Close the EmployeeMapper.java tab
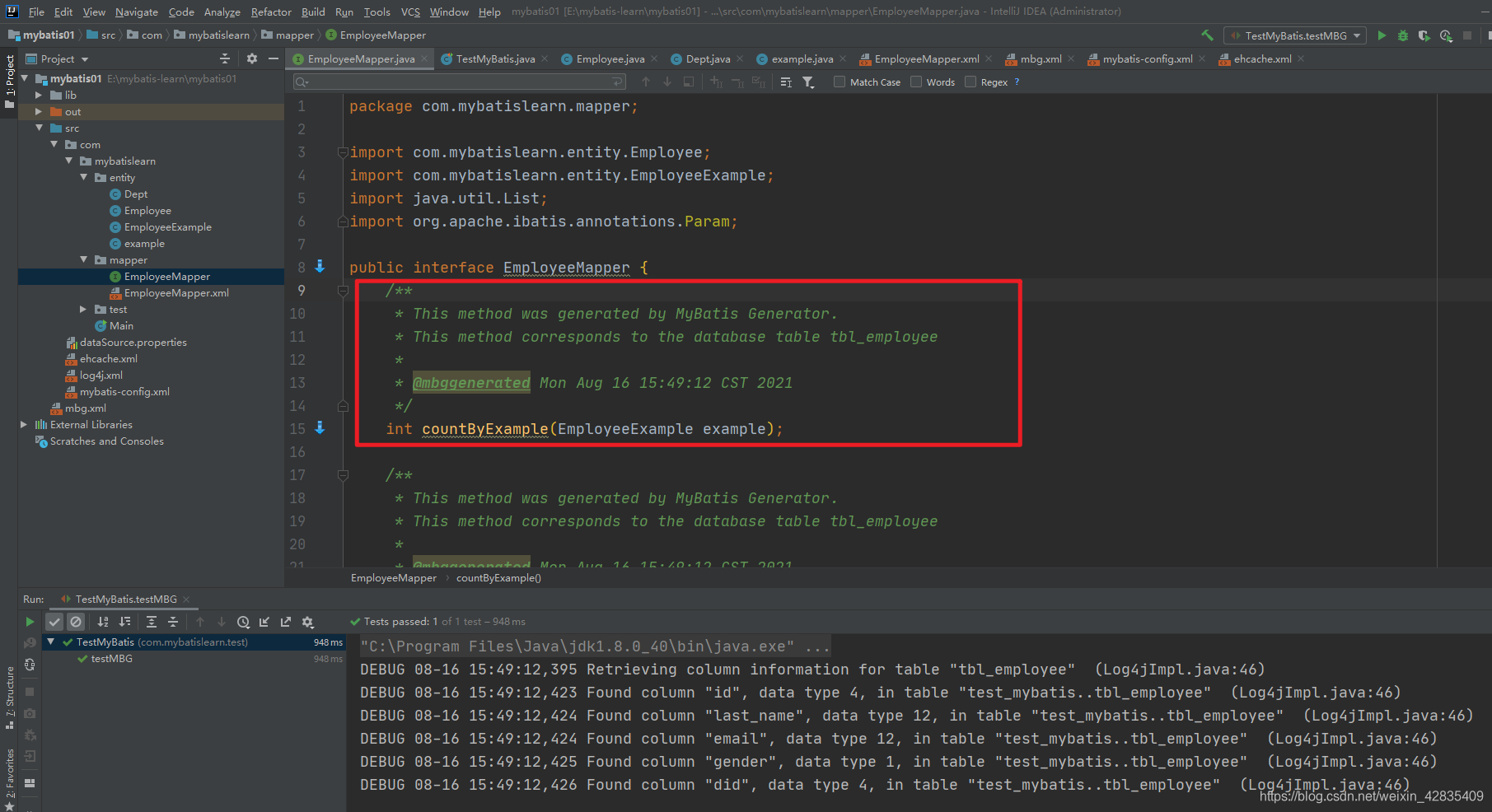Viewport: 1492px width, 812px height. [x=424, y=58]
